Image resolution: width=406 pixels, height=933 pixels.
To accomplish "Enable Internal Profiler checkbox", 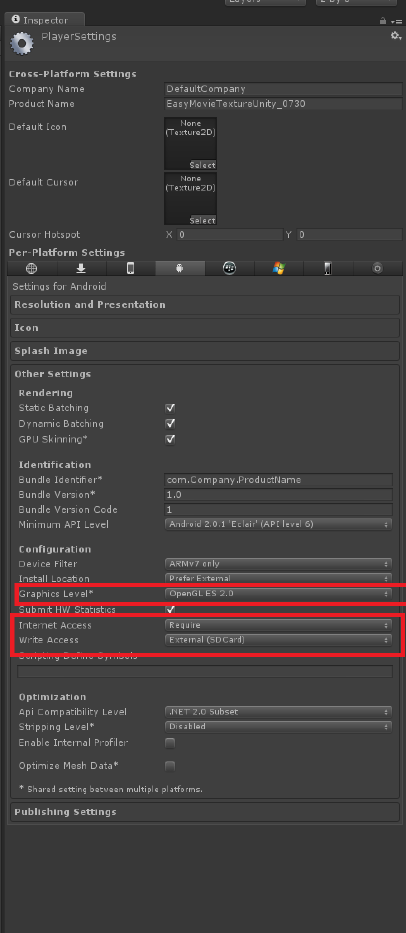I will point(170,743).
